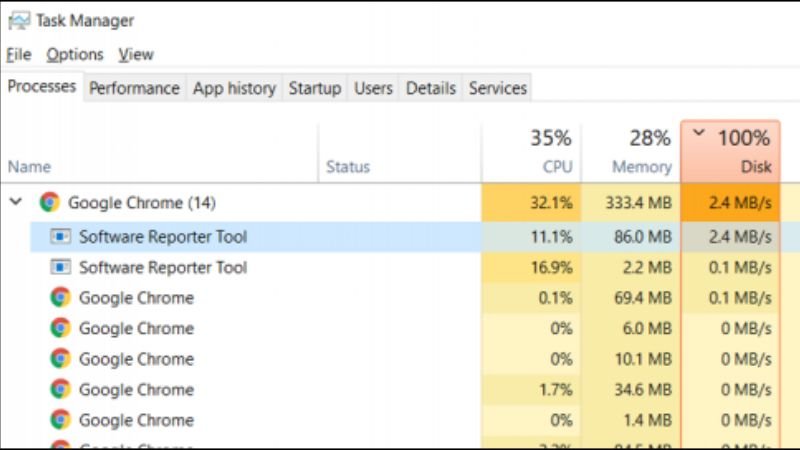The image size is (800, 450).
Task: Switch to the Details tab
Action: click(x=431, y=88)
